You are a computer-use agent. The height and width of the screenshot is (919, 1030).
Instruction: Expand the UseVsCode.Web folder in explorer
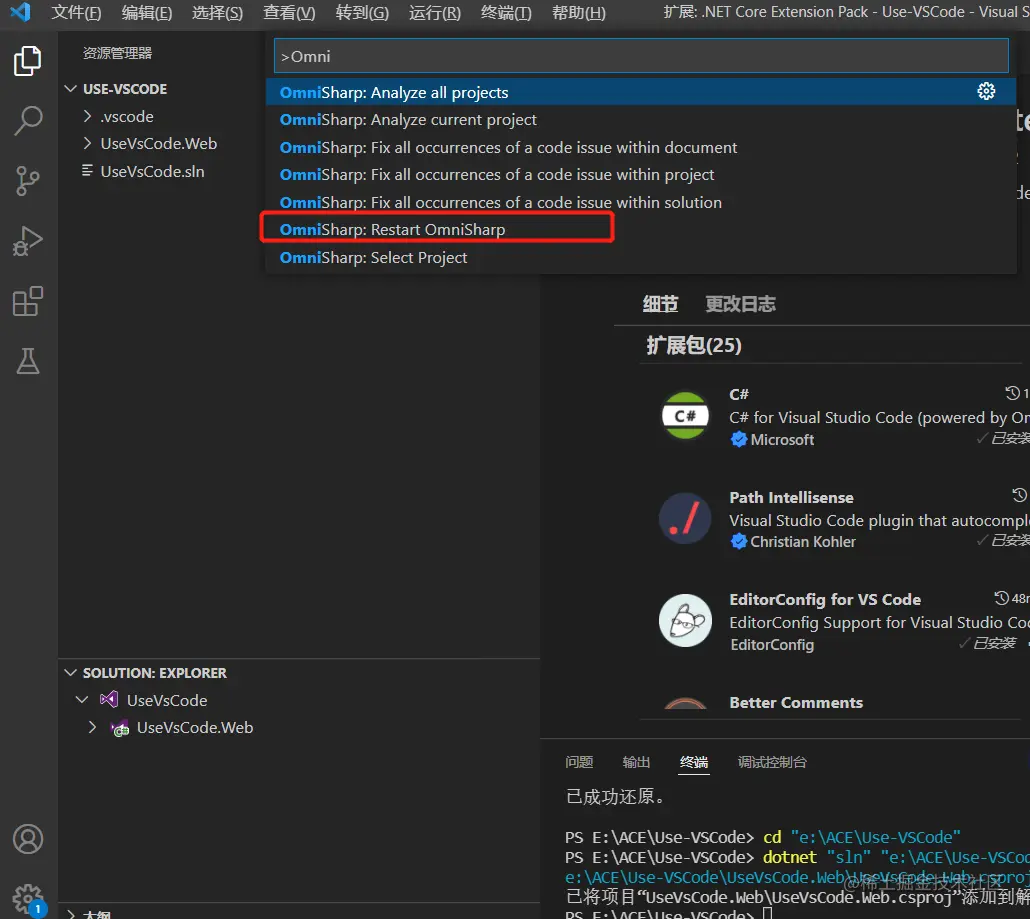(87, 143)
